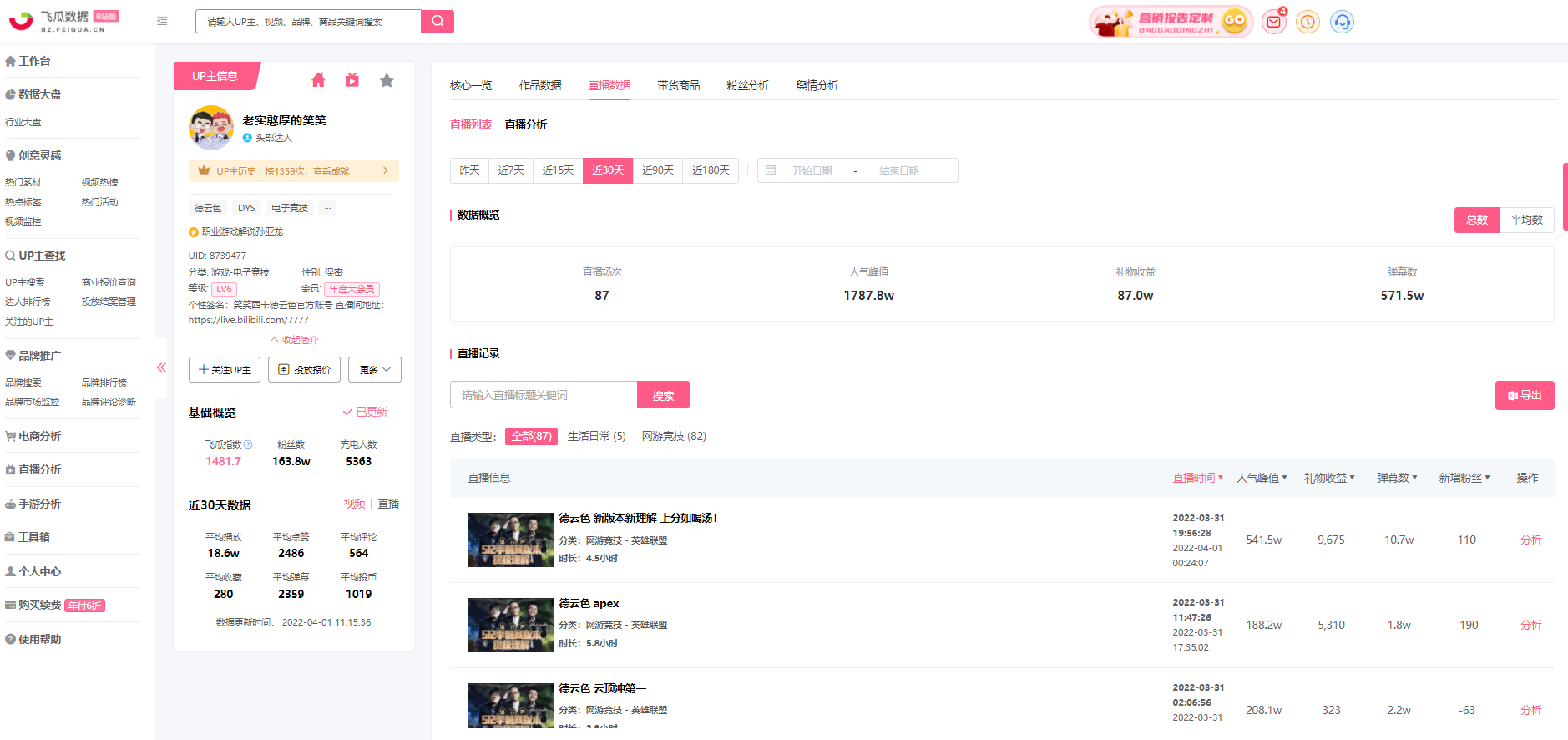Open the Public Opinion tab
The width and height of the screenshot is (1568, 740).
(817, 85)
